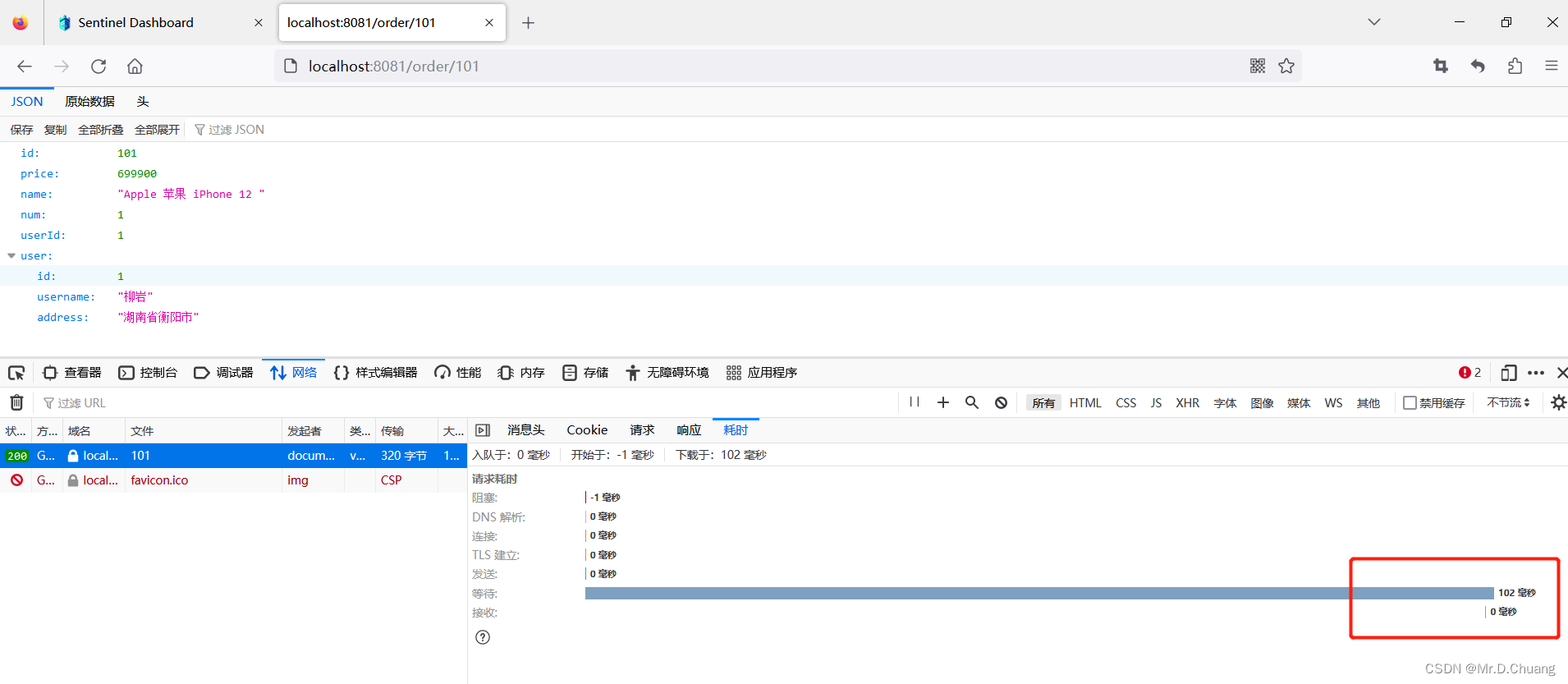The width and height of the screenshot is (1568, 684).
Task: Open the 不节流 throttling dropdown
Action: [1508, 402]
